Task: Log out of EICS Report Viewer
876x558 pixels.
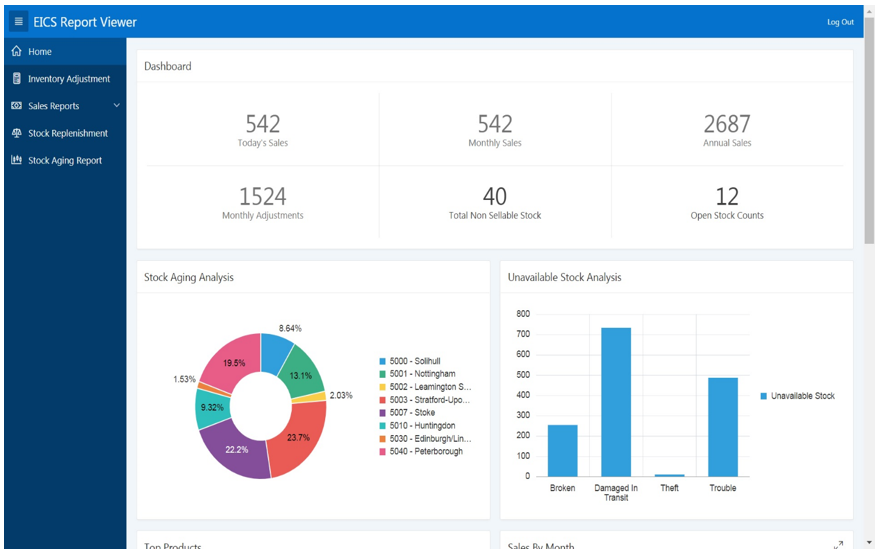Action: click(840, 22)
